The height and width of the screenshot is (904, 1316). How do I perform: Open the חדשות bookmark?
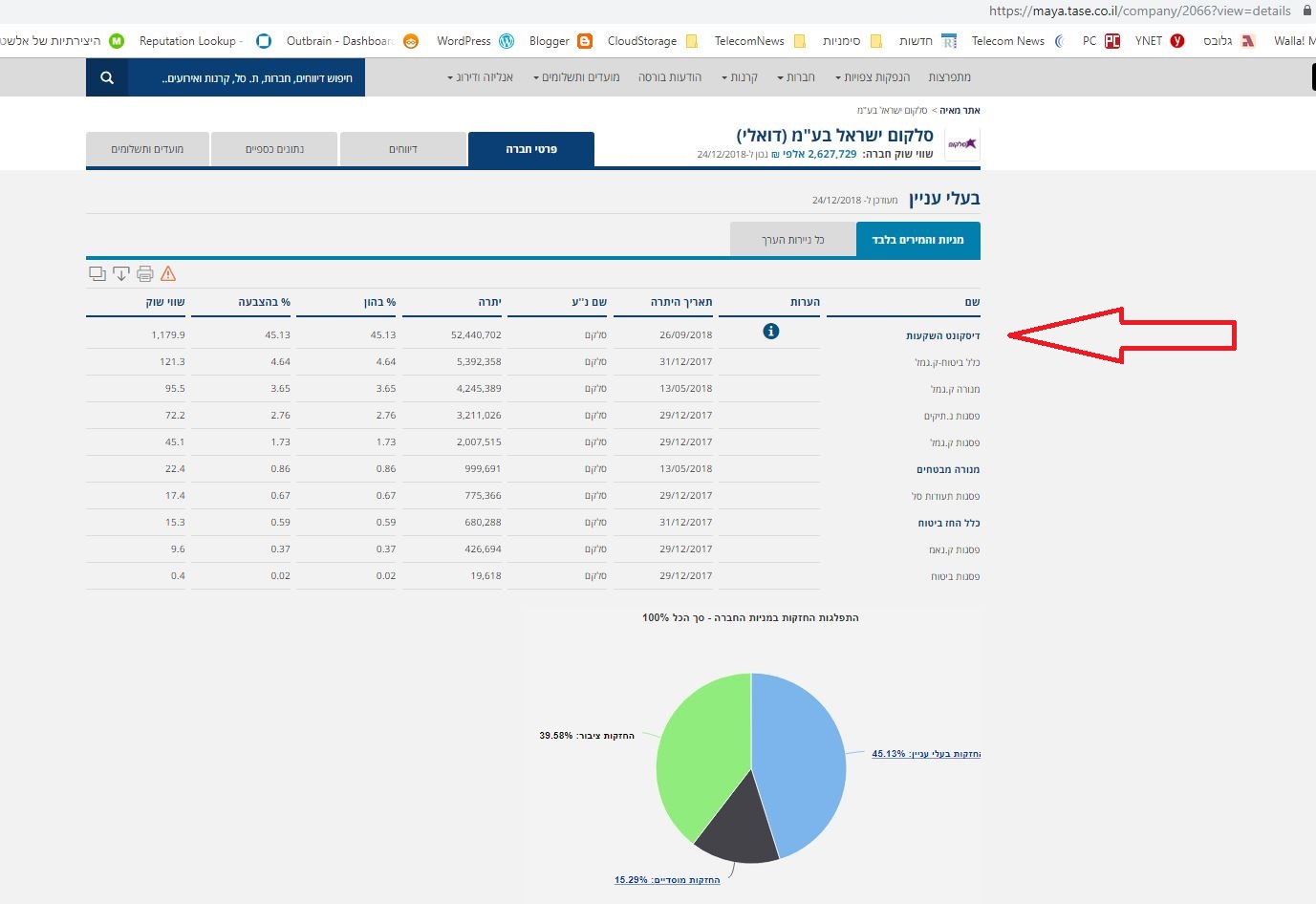(x=927, y=41)
